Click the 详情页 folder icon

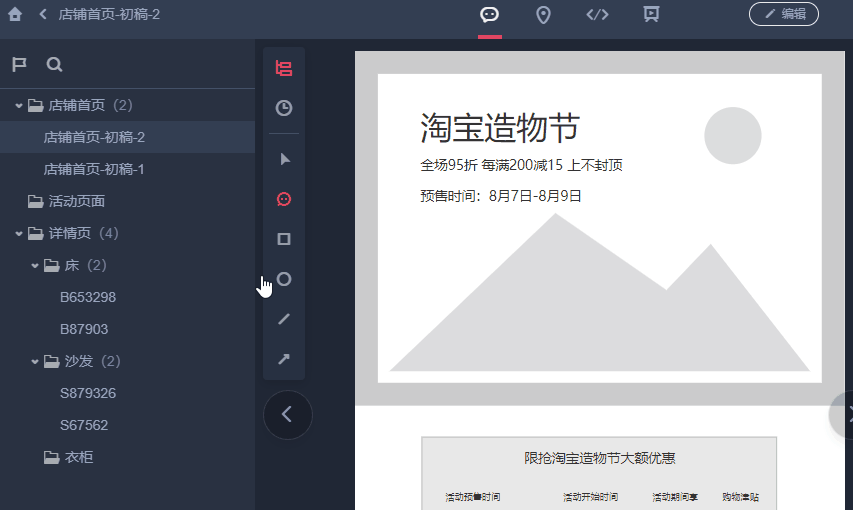(35, 233)
